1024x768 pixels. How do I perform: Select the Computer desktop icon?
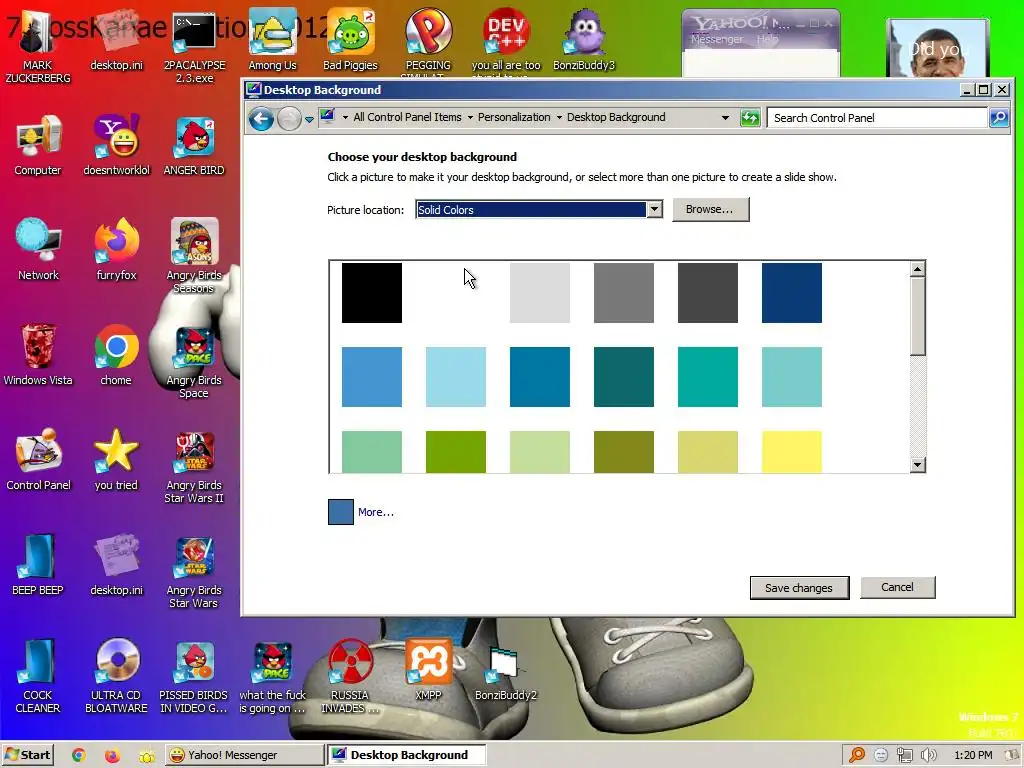(37, 146)
